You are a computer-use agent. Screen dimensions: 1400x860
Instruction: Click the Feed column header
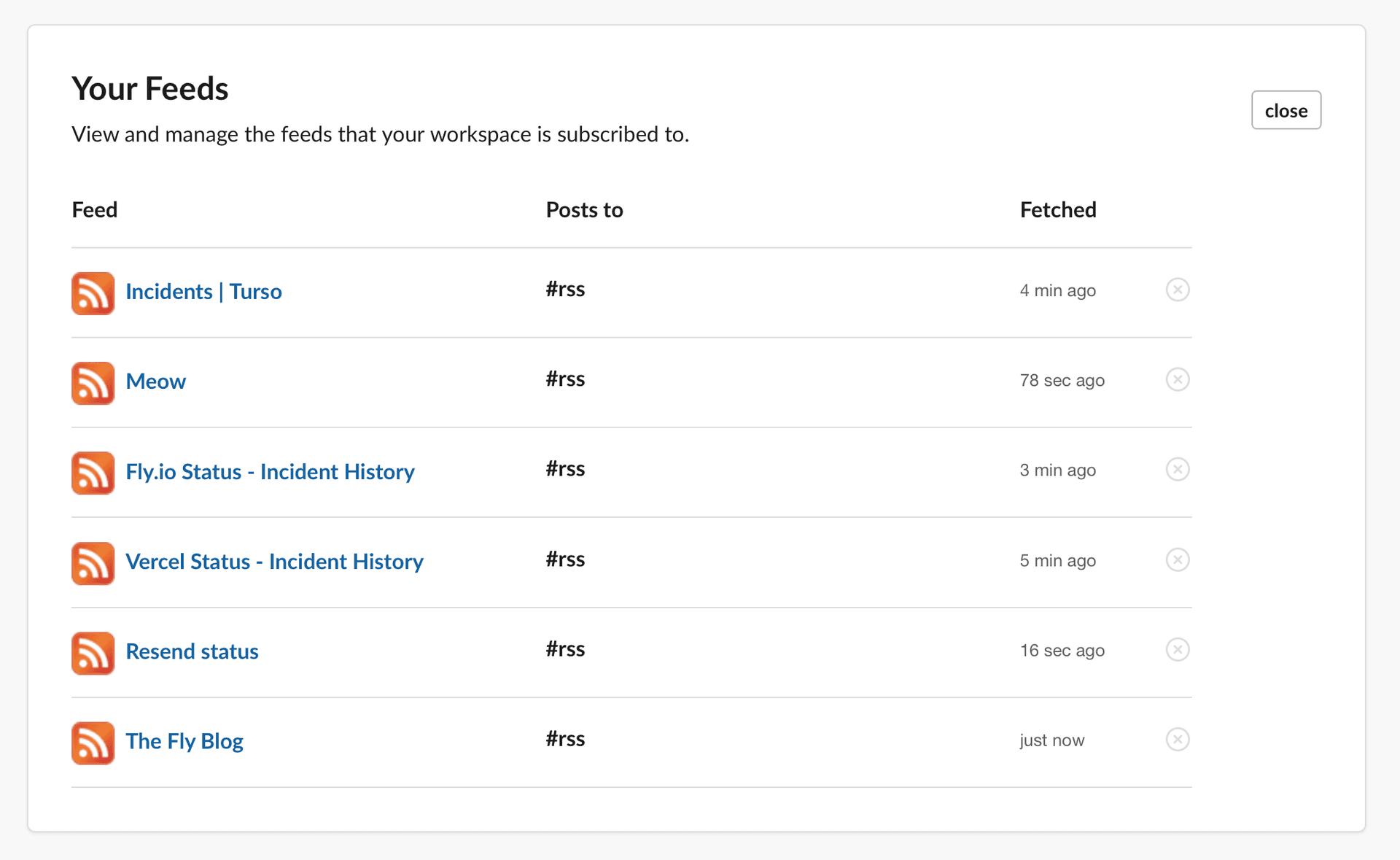(94, 209)
